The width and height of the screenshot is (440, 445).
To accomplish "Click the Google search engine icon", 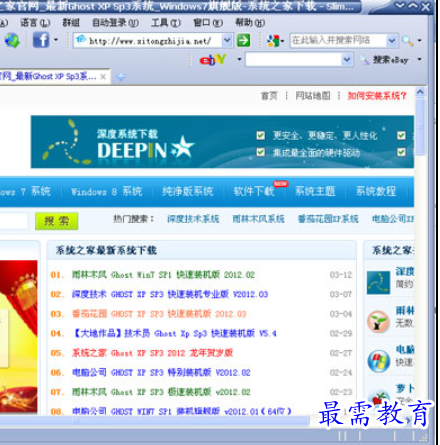I will [273, 41].
